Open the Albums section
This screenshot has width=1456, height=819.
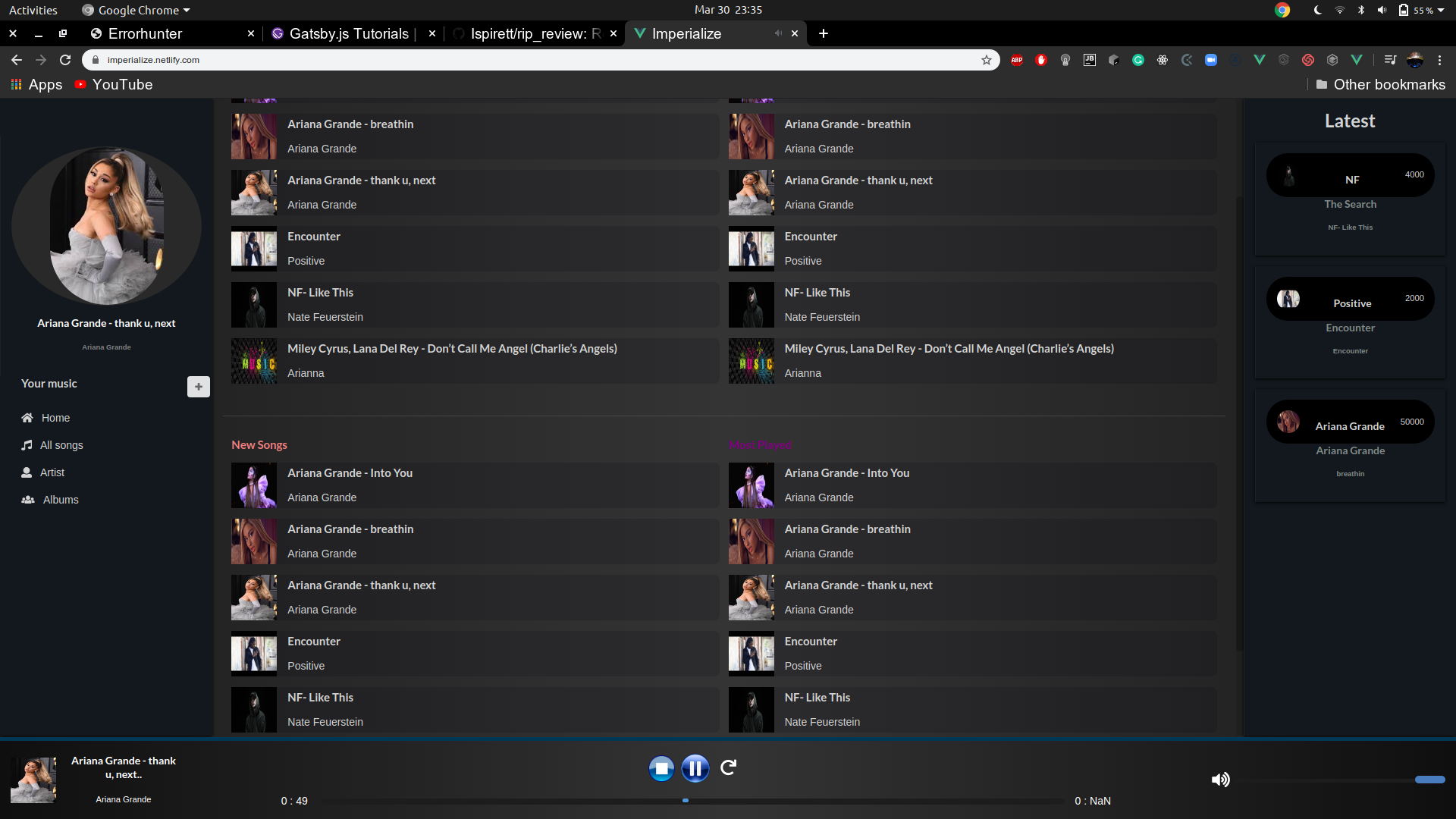click(60, 500)
